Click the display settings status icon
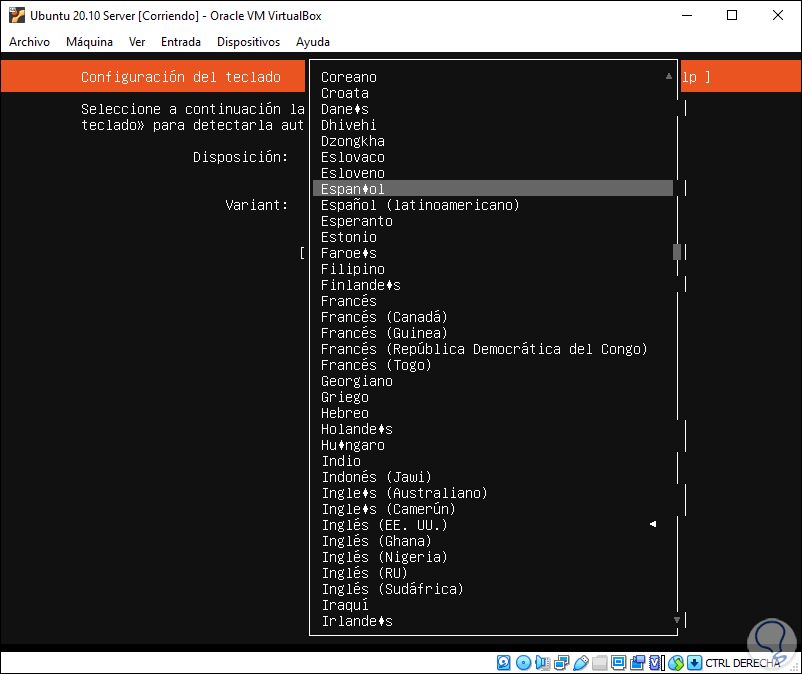The height and width of the screenshot is (674, 802). coord(618,663)
